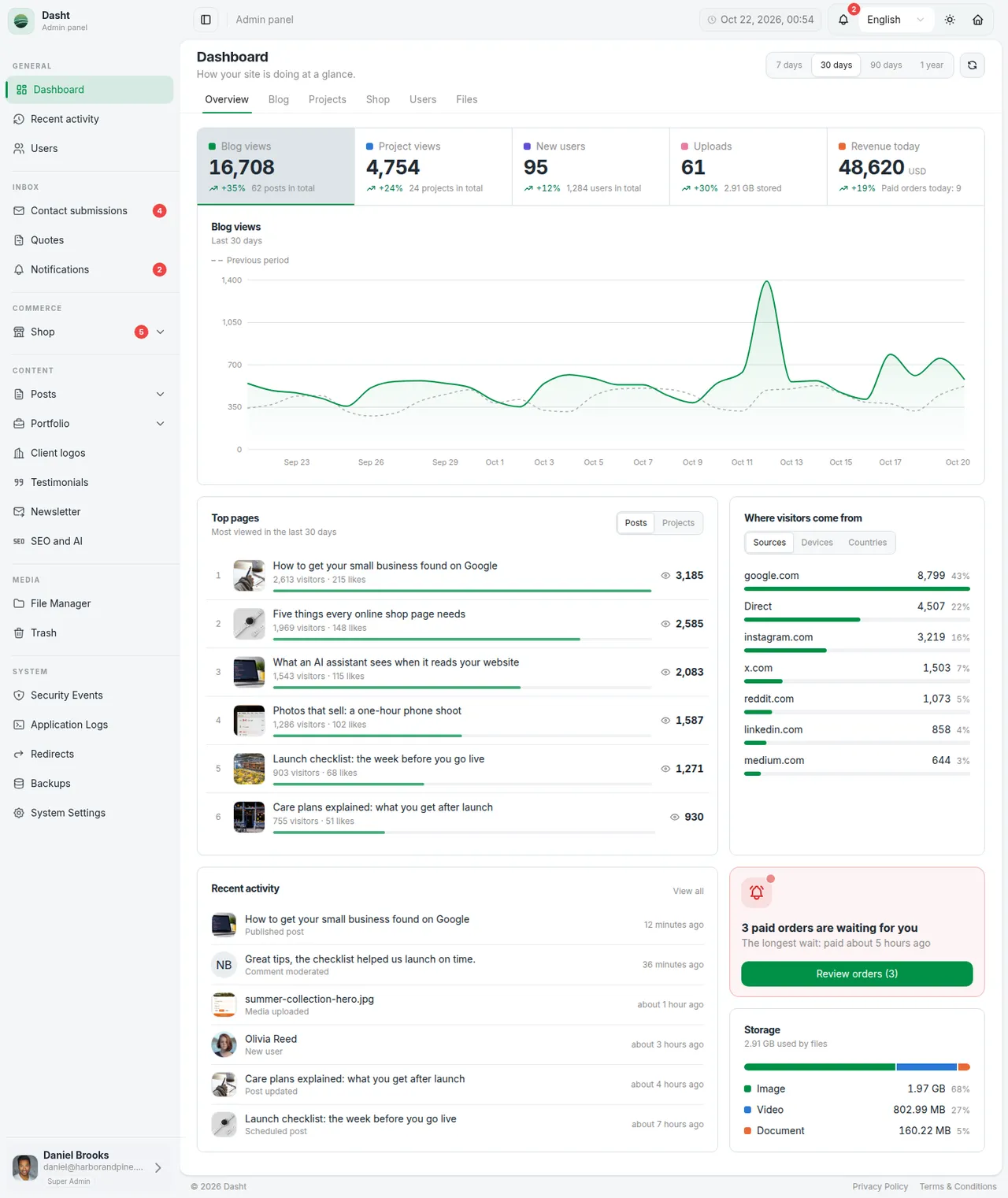Open Newsletter section
This screenshot has height=1198, width=1008.
click(90, 512)
